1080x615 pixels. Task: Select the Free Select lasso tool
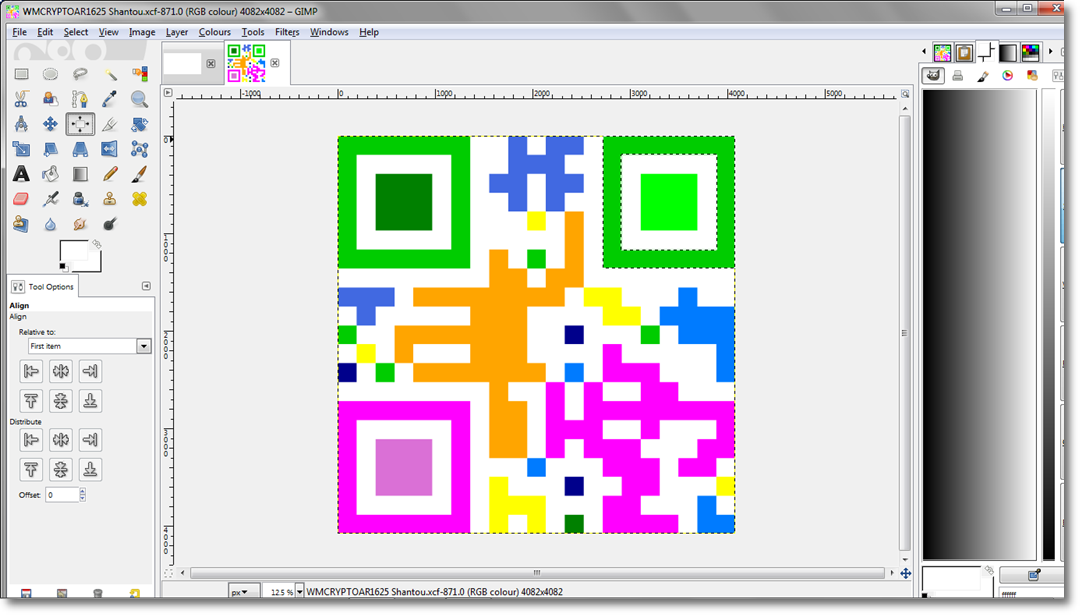tap(80, 74)
